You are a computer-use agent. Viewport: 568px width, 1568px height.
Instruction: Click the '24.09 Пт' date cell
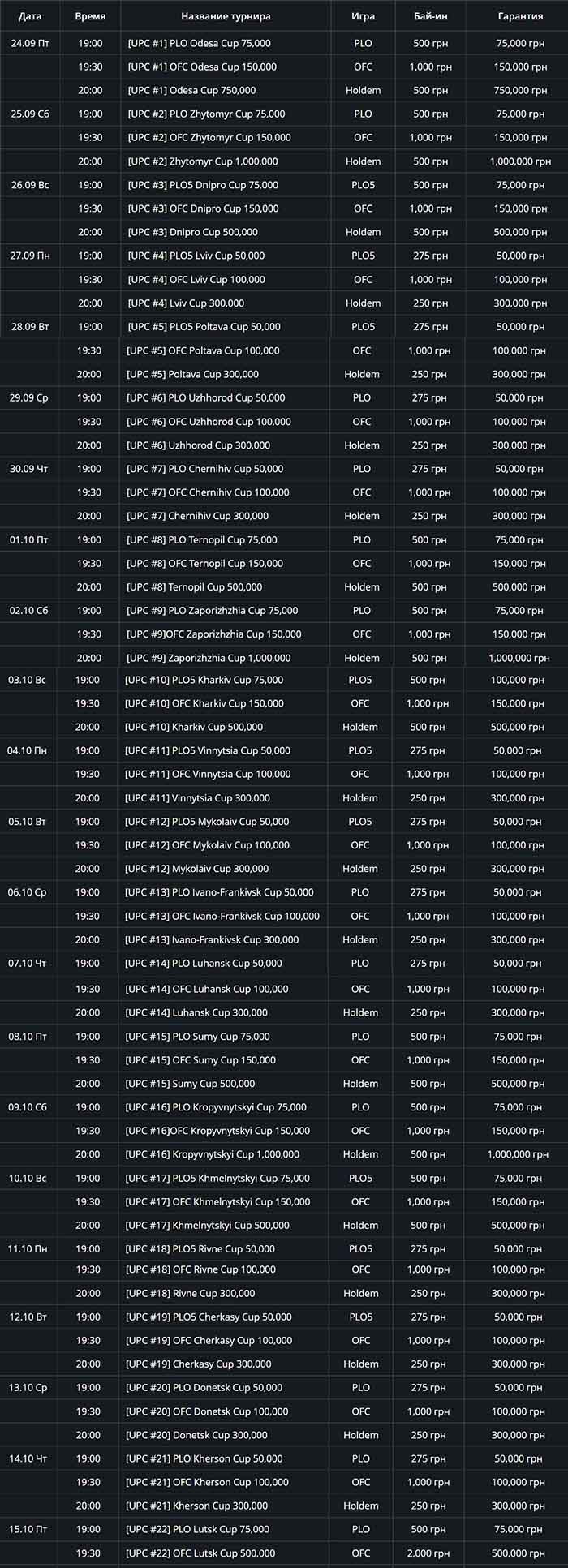[x=30, y=43]
